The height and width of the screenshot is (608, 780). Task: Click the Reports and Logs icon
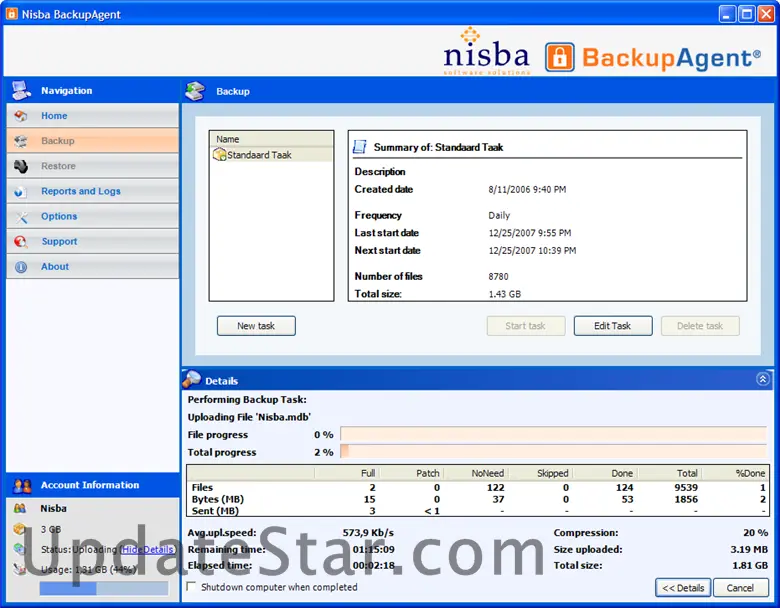coord(20,192)
